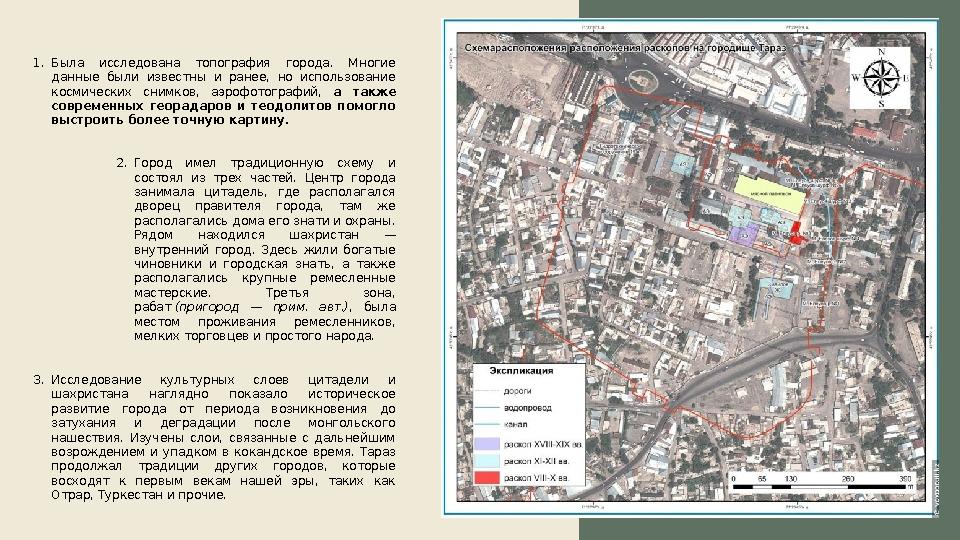This screenshot has height=540, width=960.
Task: Click the compass rose on the map
Action: (880, 78)
